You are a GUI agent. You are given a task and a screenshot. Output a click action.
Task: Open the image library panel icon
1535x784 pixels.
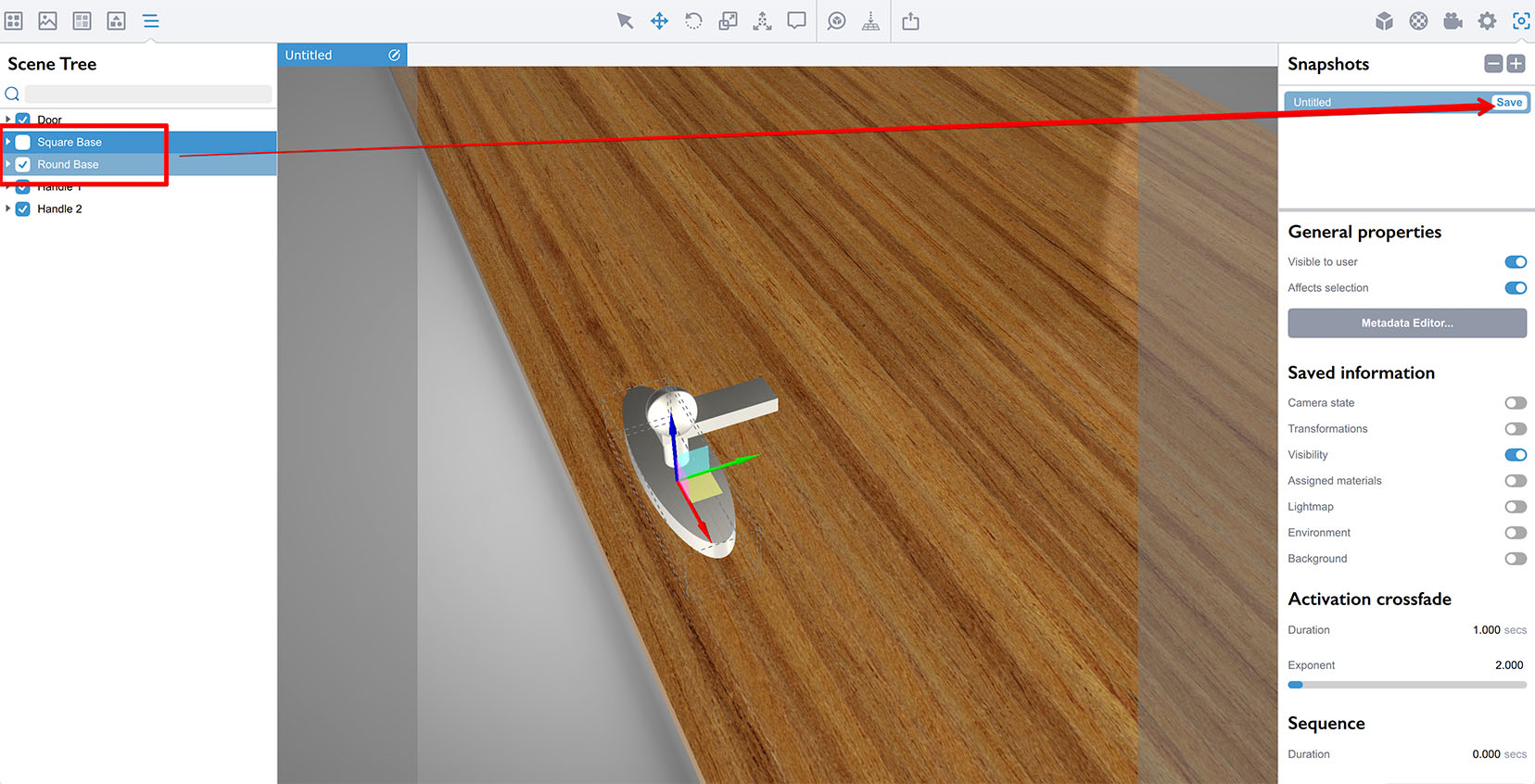click(x=48, y=20)
